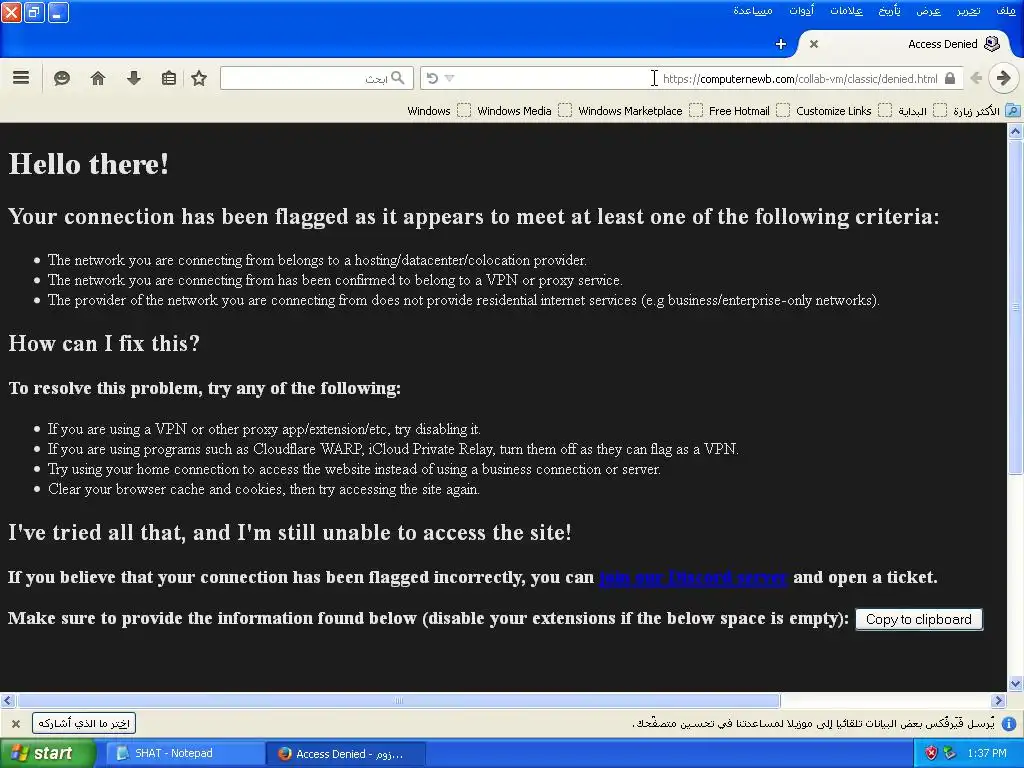Show bookmarks list clipboard icon

168,78
